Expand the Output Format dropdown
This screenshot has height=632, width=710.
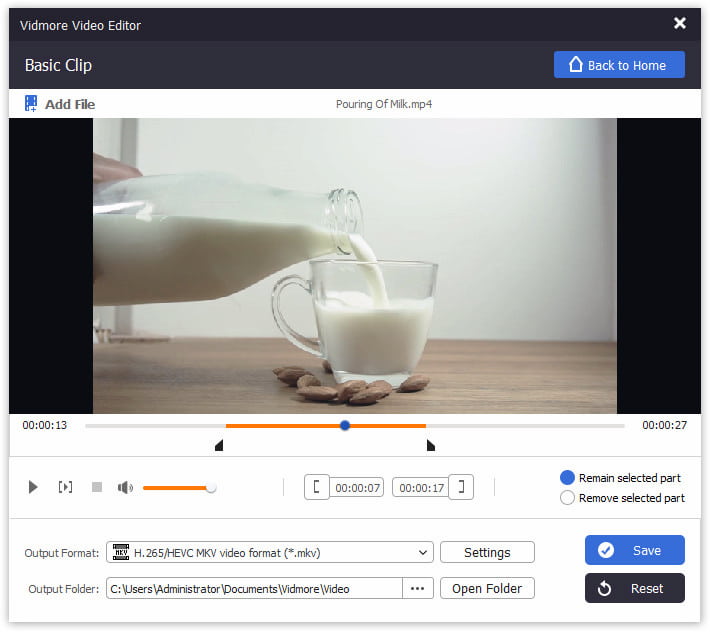423,552
